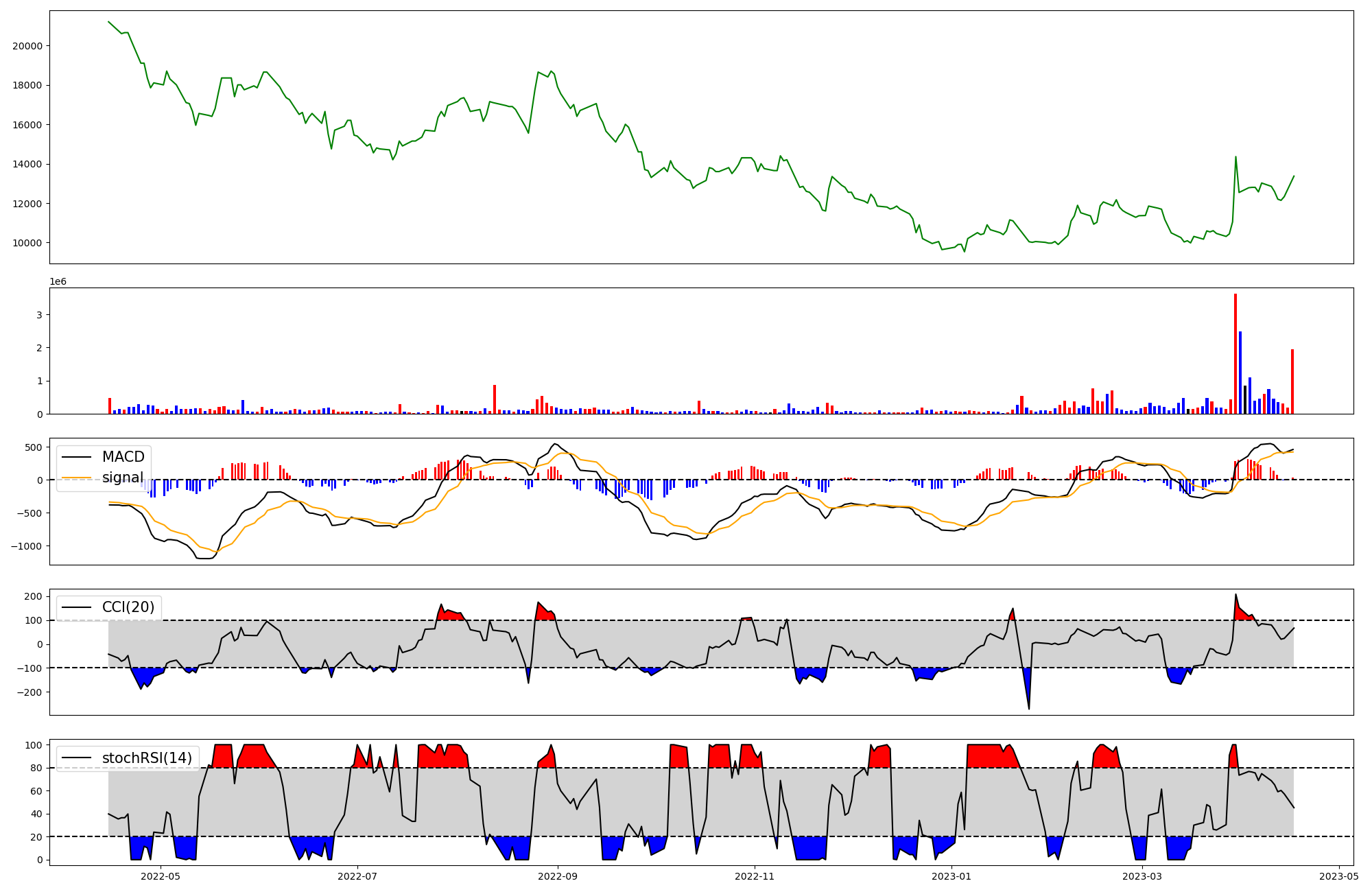Click the 2023-05 date axis label
Image resolution: width=1372 pixels, height=892 pixels.
[1339, 876]
